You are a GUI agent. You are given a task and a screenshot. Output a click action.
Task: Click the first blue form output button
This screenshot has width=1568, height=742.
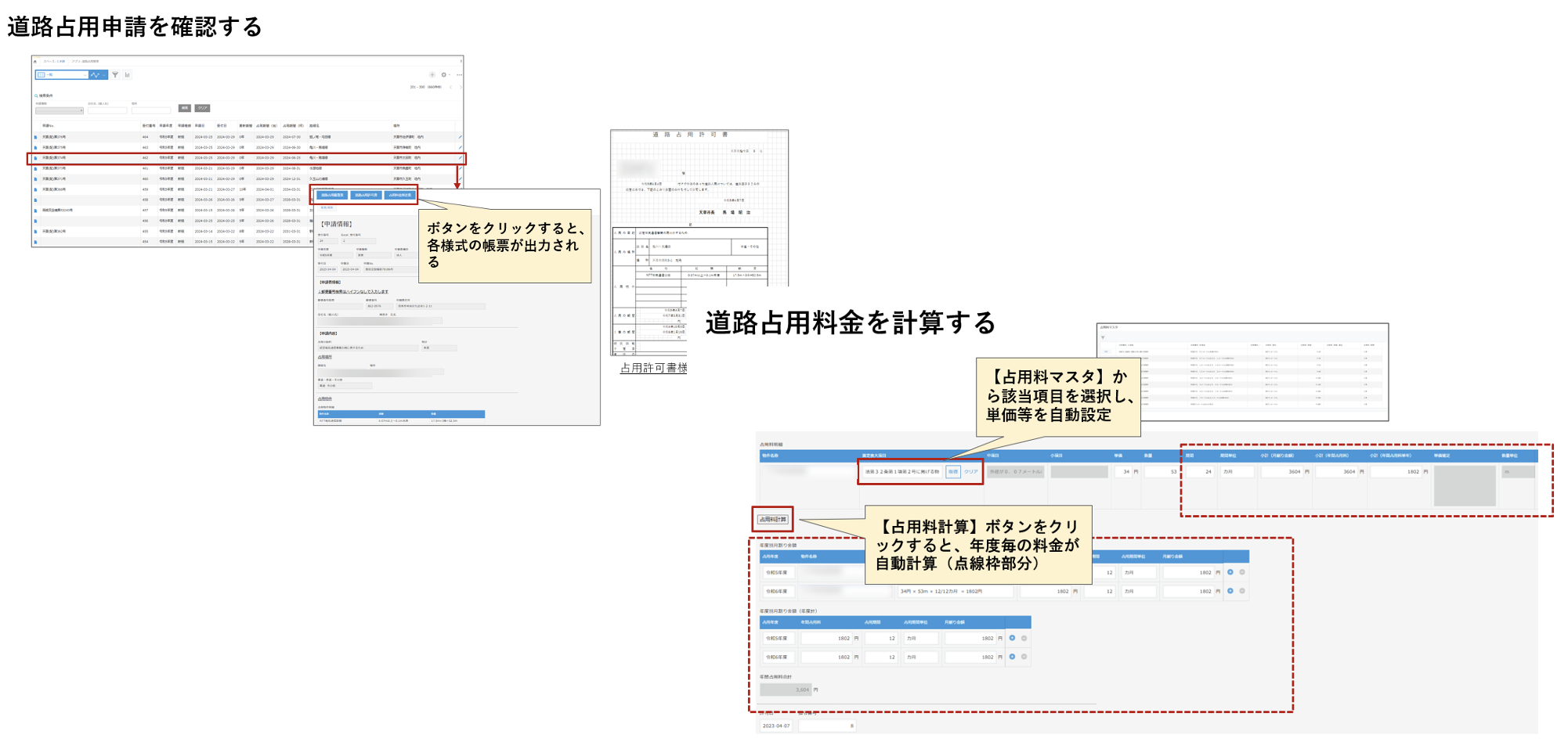pyautogui.click(x=331, y=195)
